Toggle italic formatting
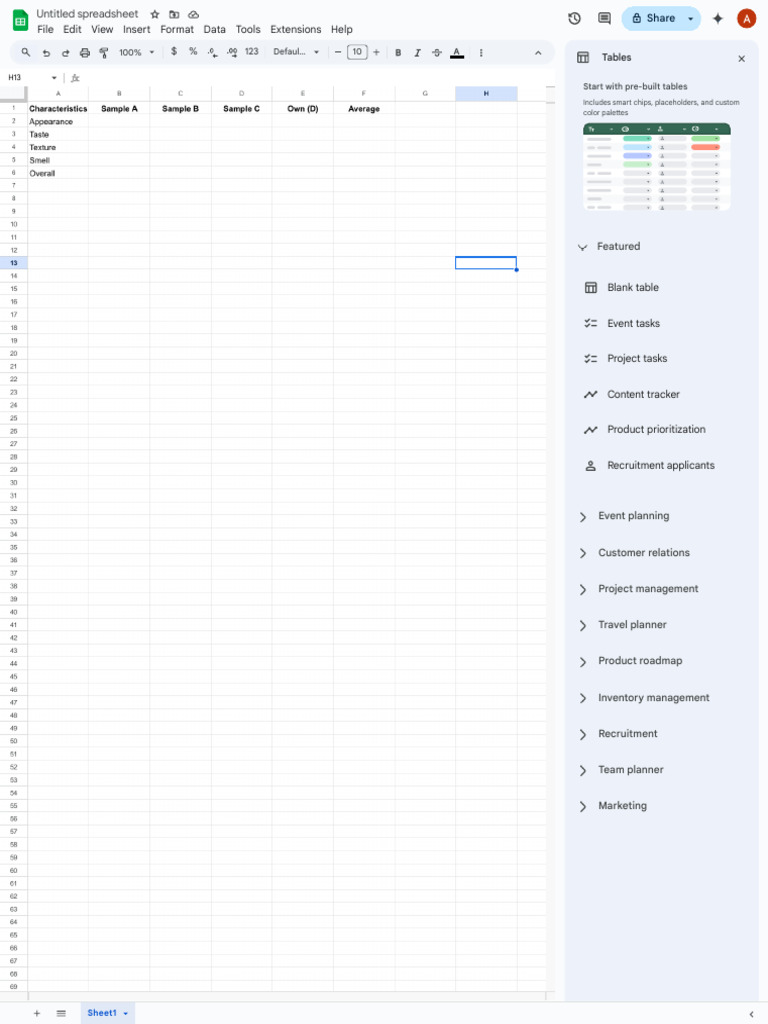 (x=417, y=53)
